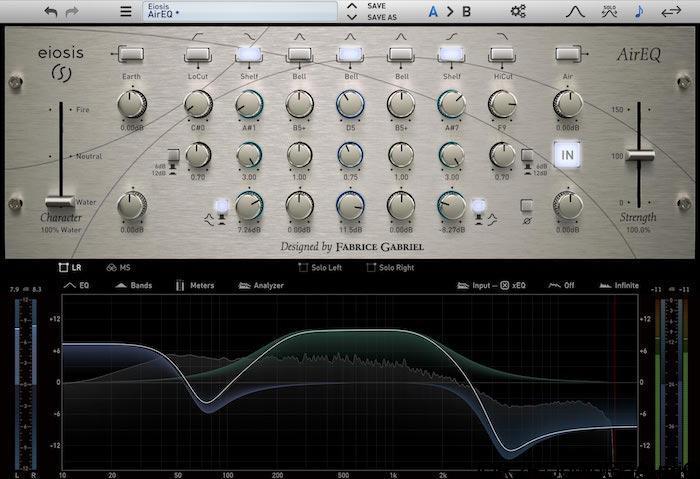Open the settings gears icon
The height and width of the screenshot is (479, 700).
518,12
